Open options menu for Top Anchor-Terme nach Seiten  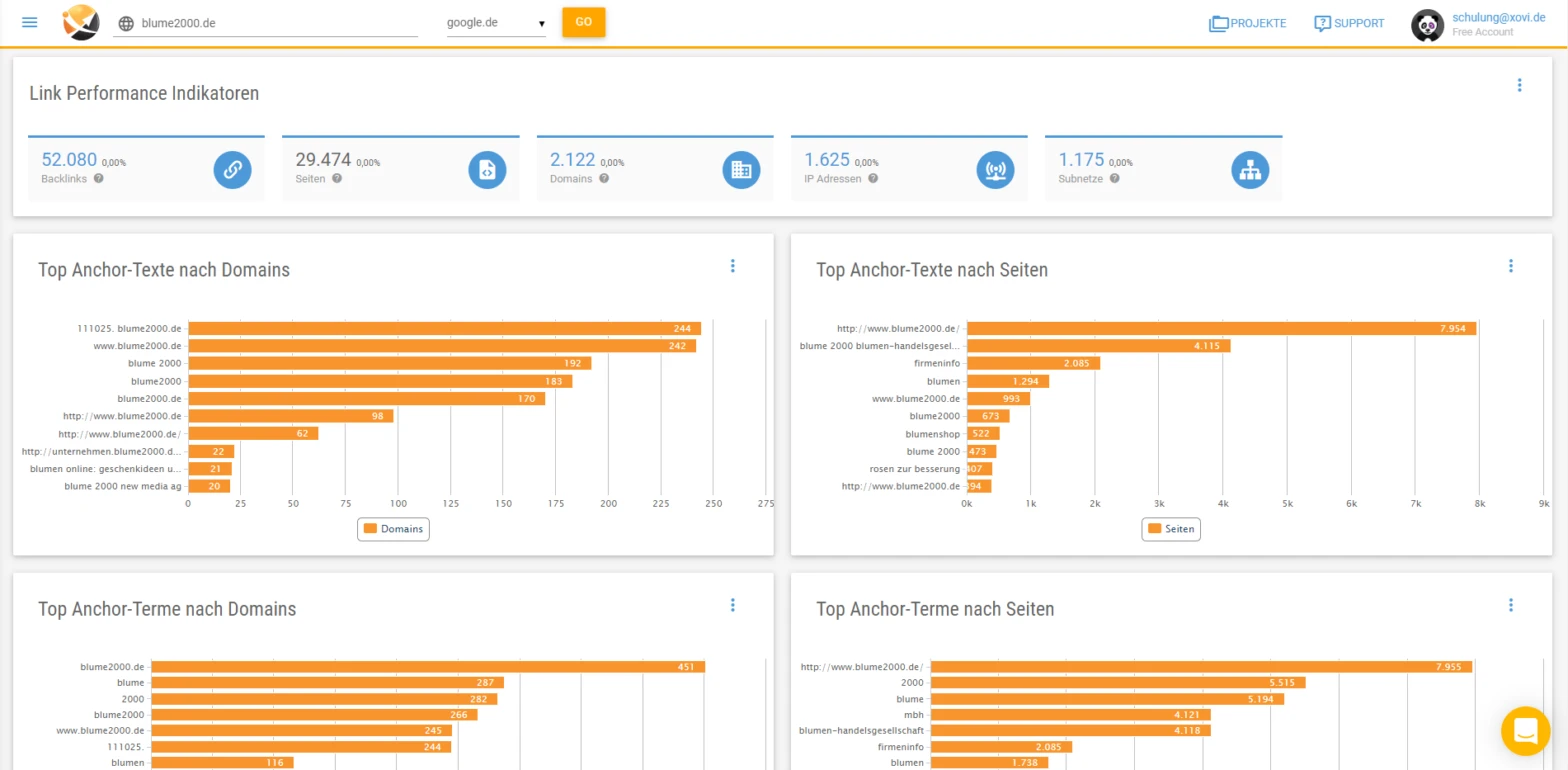click(x=1510, y=605)
